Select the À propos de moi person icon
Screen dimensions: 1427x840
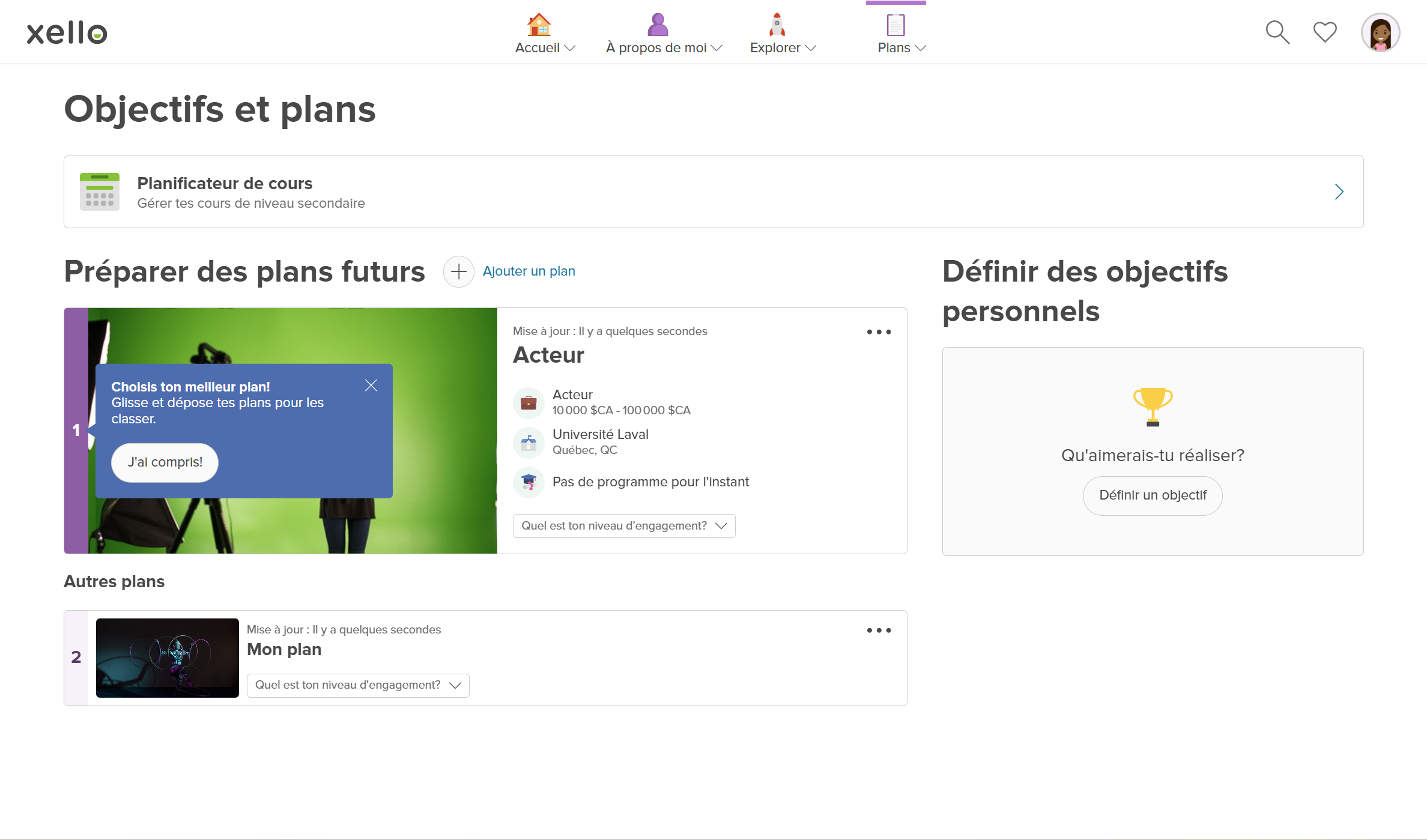click(x=657, y=25)
